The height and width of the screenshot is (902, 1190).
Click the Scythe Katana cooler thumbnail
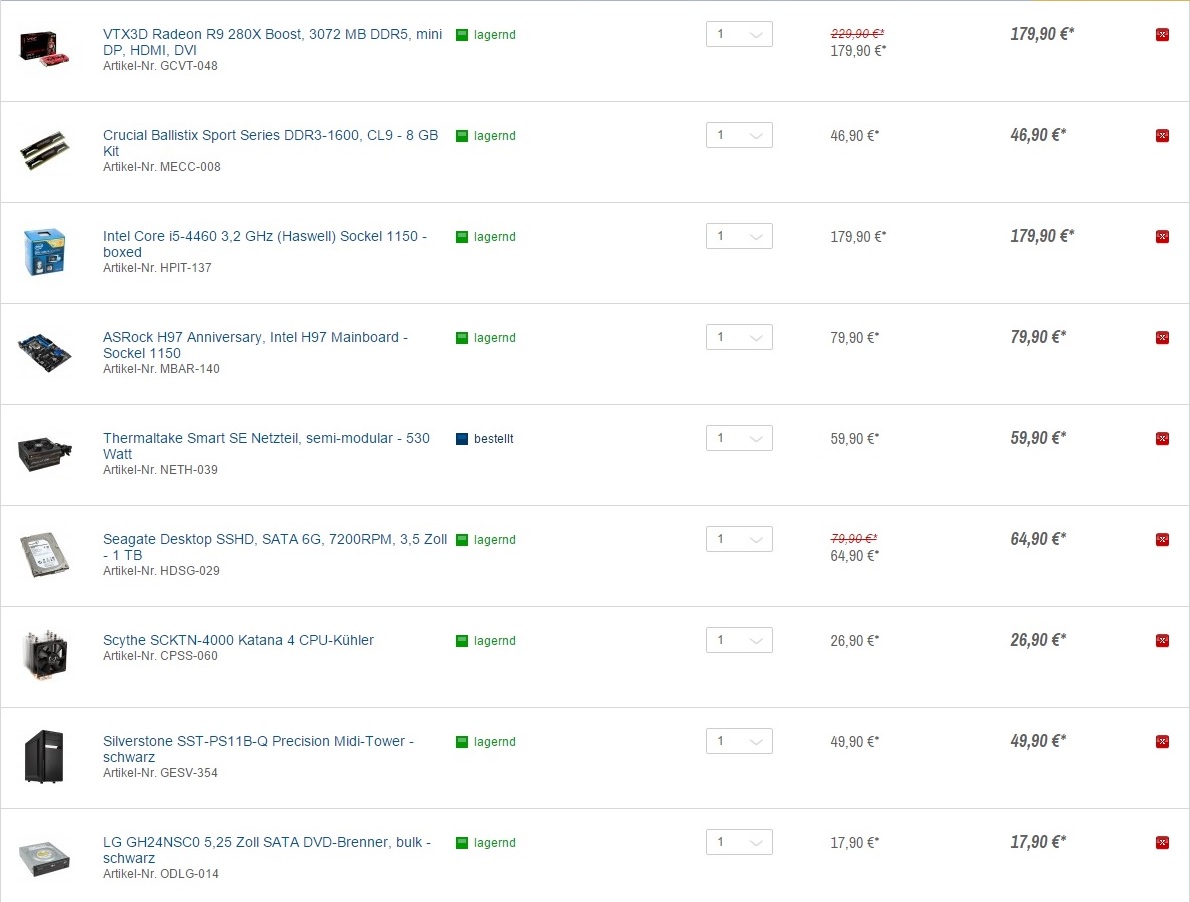point(45,655)
